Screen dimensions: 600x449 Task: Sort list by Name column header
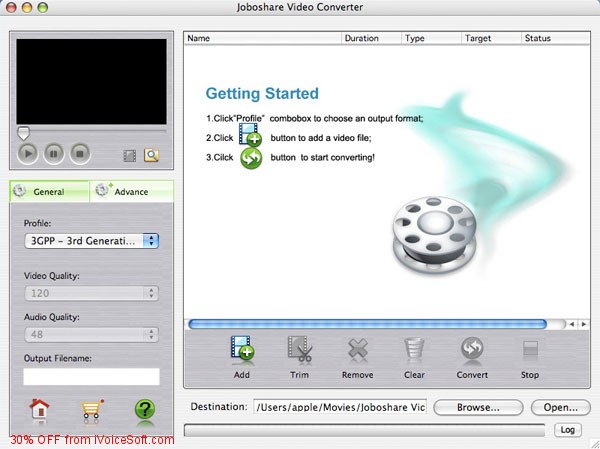(263, 38)
